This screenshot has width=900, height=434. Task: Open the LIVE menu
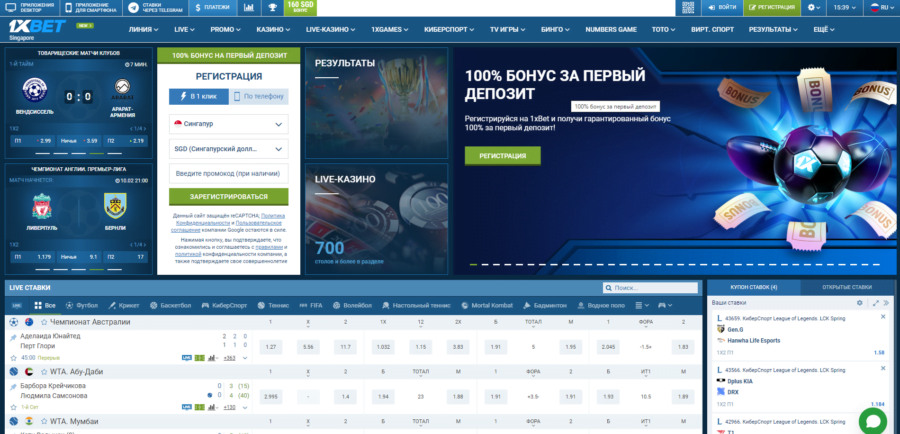click(184, 29)
